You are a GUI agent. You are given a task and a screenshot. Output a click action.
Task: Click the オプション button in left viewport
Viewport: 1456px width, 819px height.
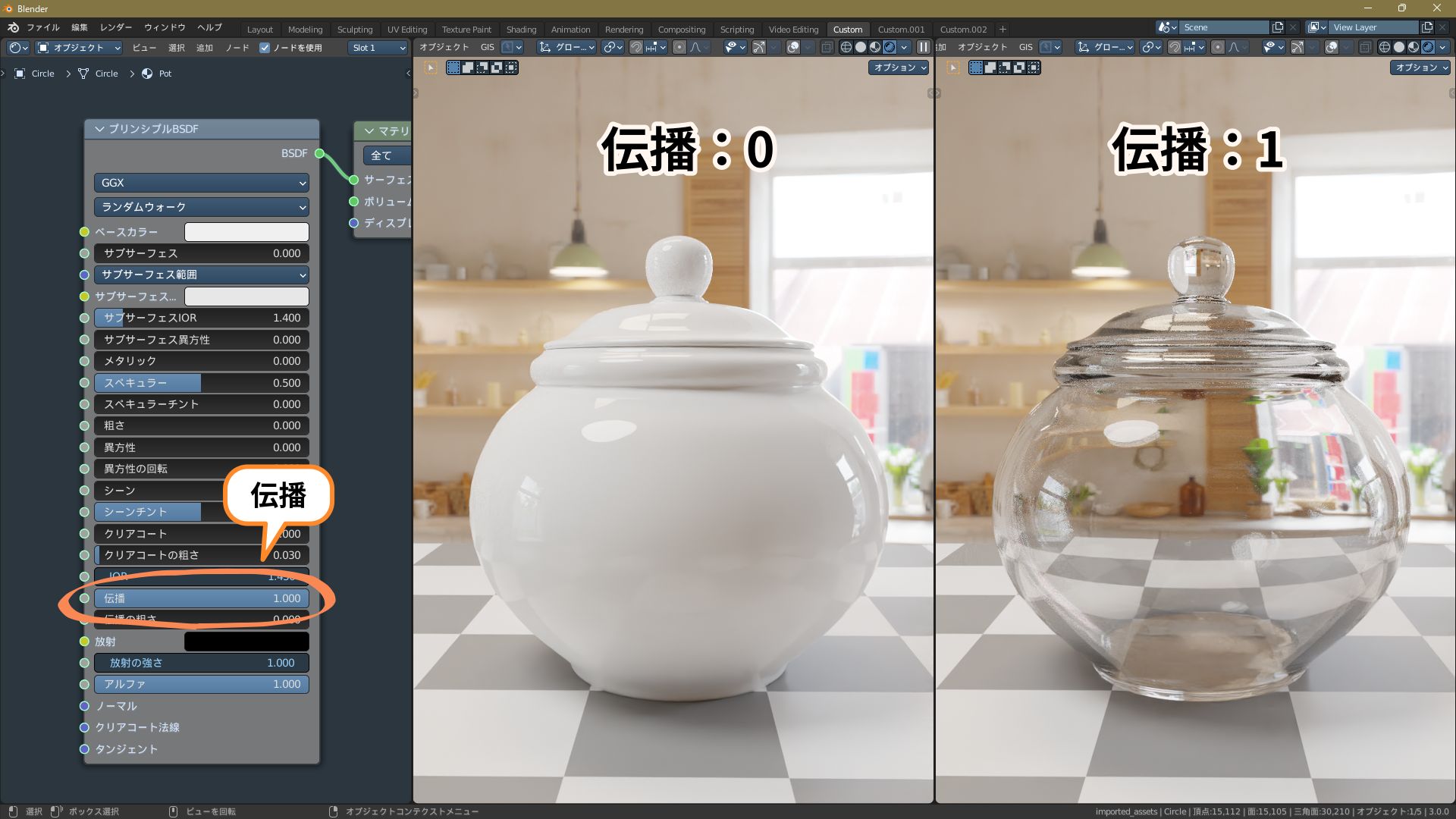click(899, 67)
